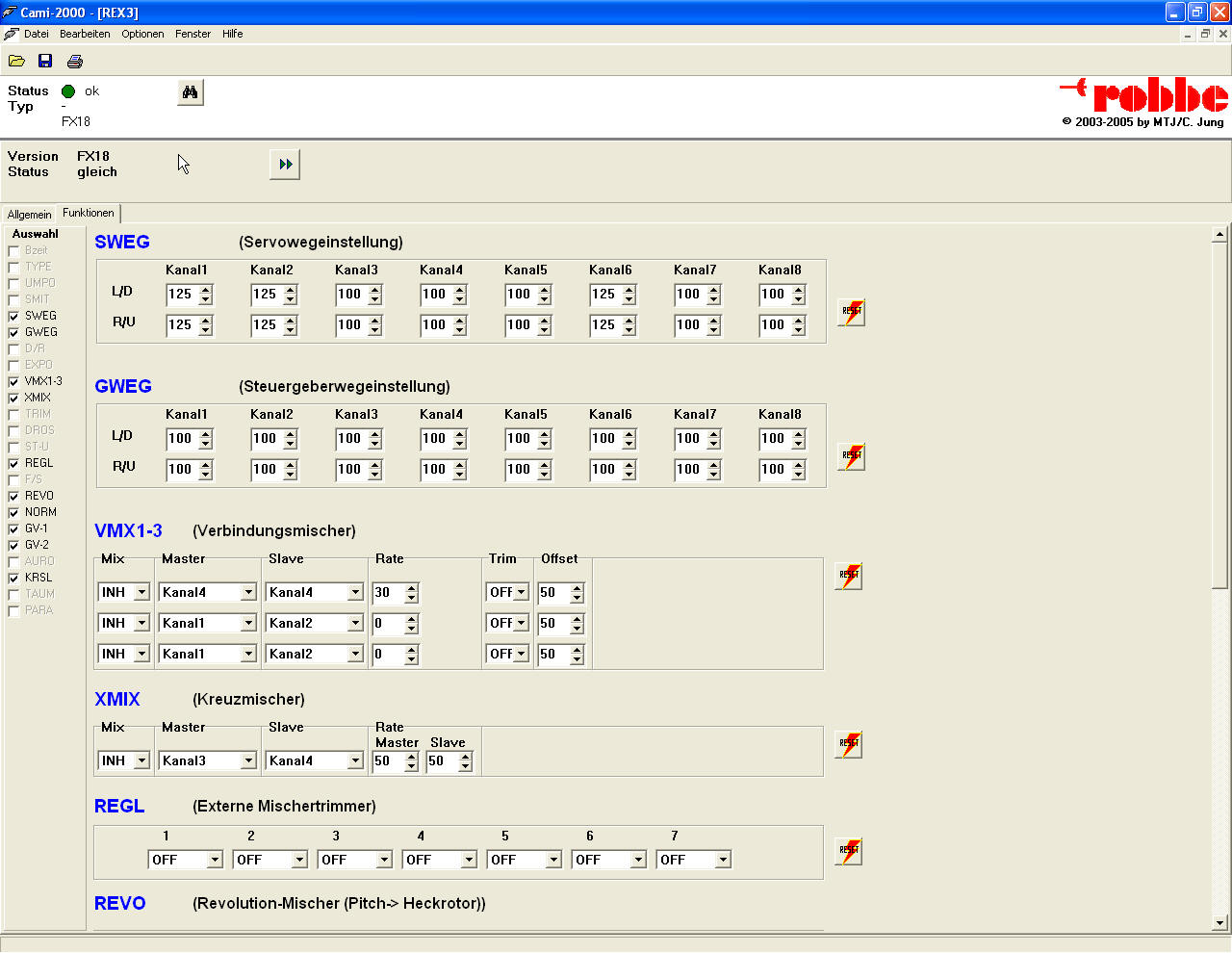Enable the EXPO checkbox in the Auswahl panel
Screen dimensions: 1232x953
click(x=15, y=364)
